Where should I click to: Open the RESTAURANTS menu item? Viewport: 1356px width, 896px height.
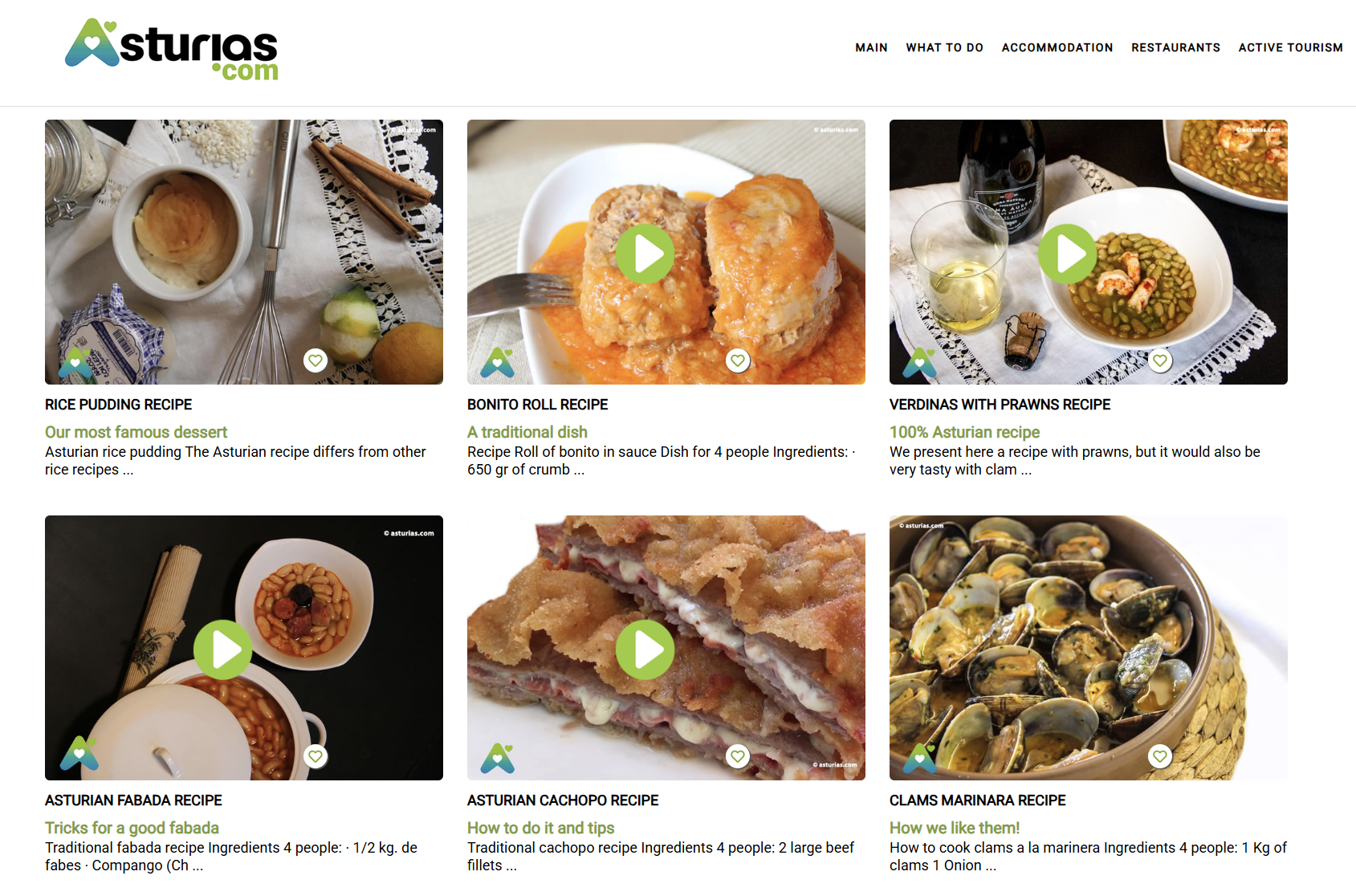pos(1175,47)
